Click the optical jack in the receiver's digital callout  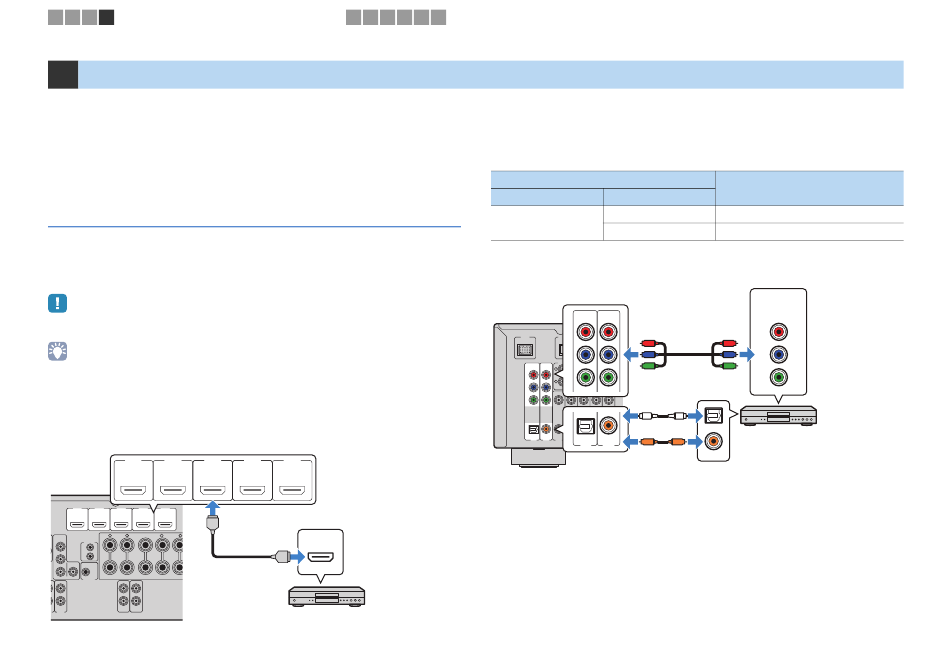coord(585,426)
